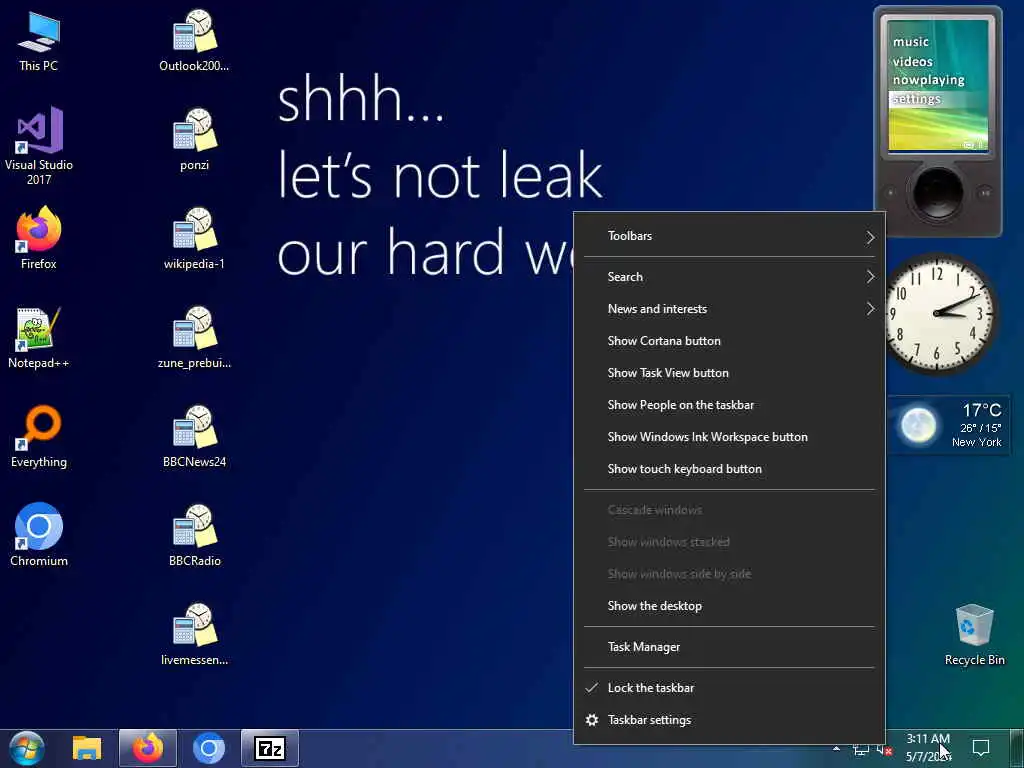This screenshot has width=1024, height=768.
Task: Click the taskbar clock showing 3:11 AM
Action: tap(927, 748)
